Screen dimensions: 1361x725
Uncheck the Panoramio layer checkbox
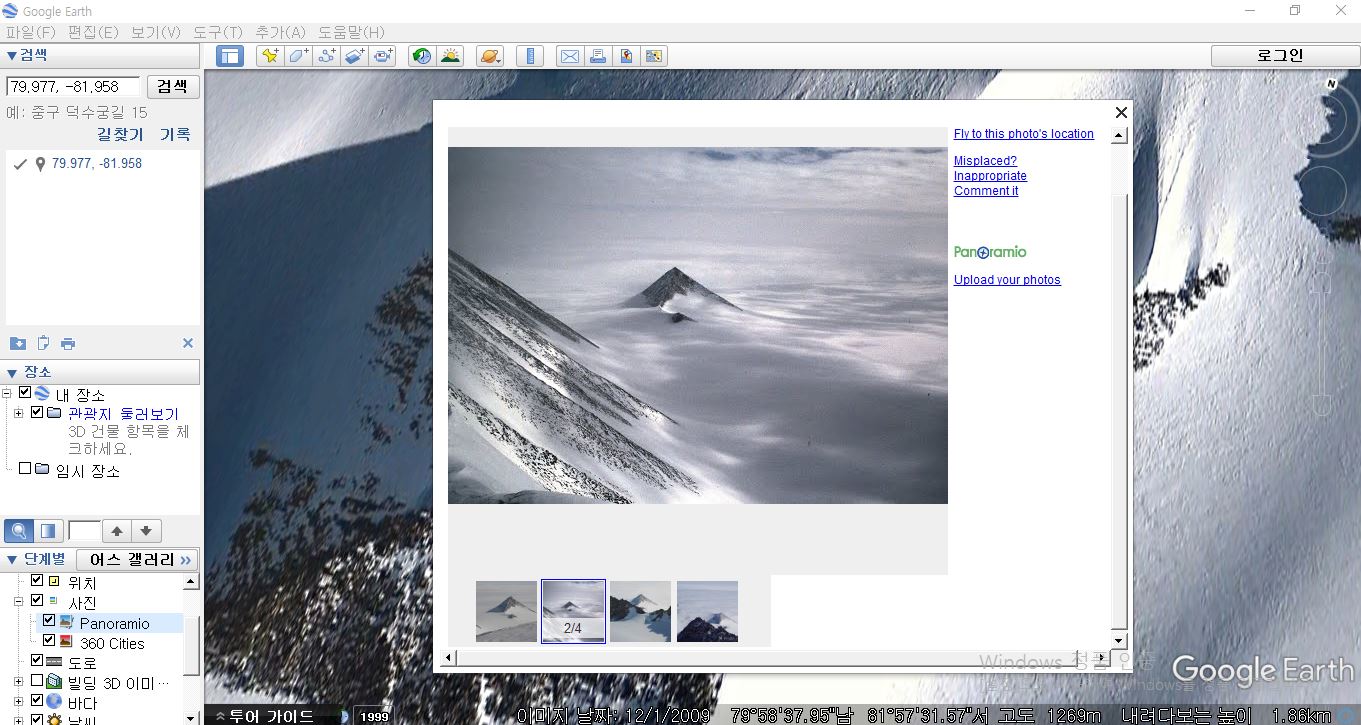click(49, 621)
